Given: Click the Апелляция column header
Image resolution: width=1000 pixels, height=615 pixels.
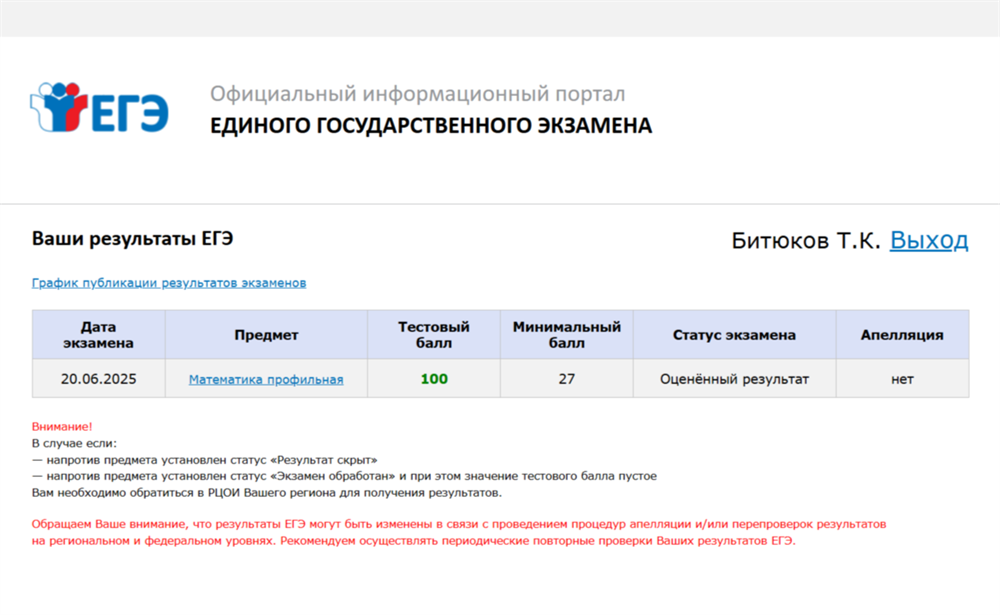Looking at the screenshot, I should 902,335.
